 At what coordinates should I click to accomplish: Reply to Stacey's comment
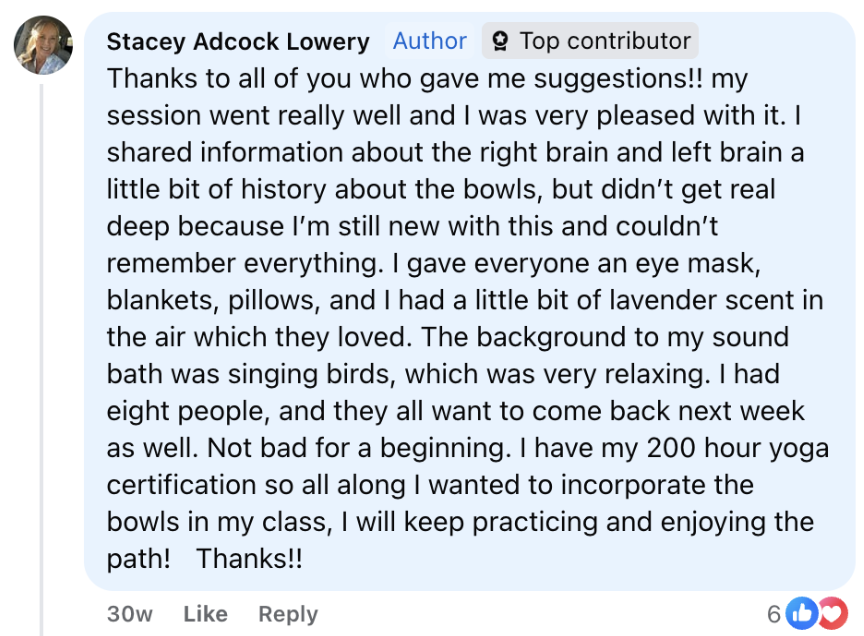(288, 614)
